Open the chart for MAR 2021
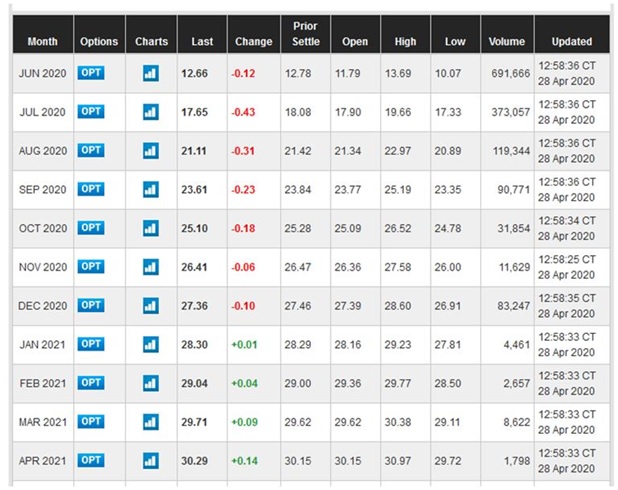The image size is (618, 490). [151, 422]
